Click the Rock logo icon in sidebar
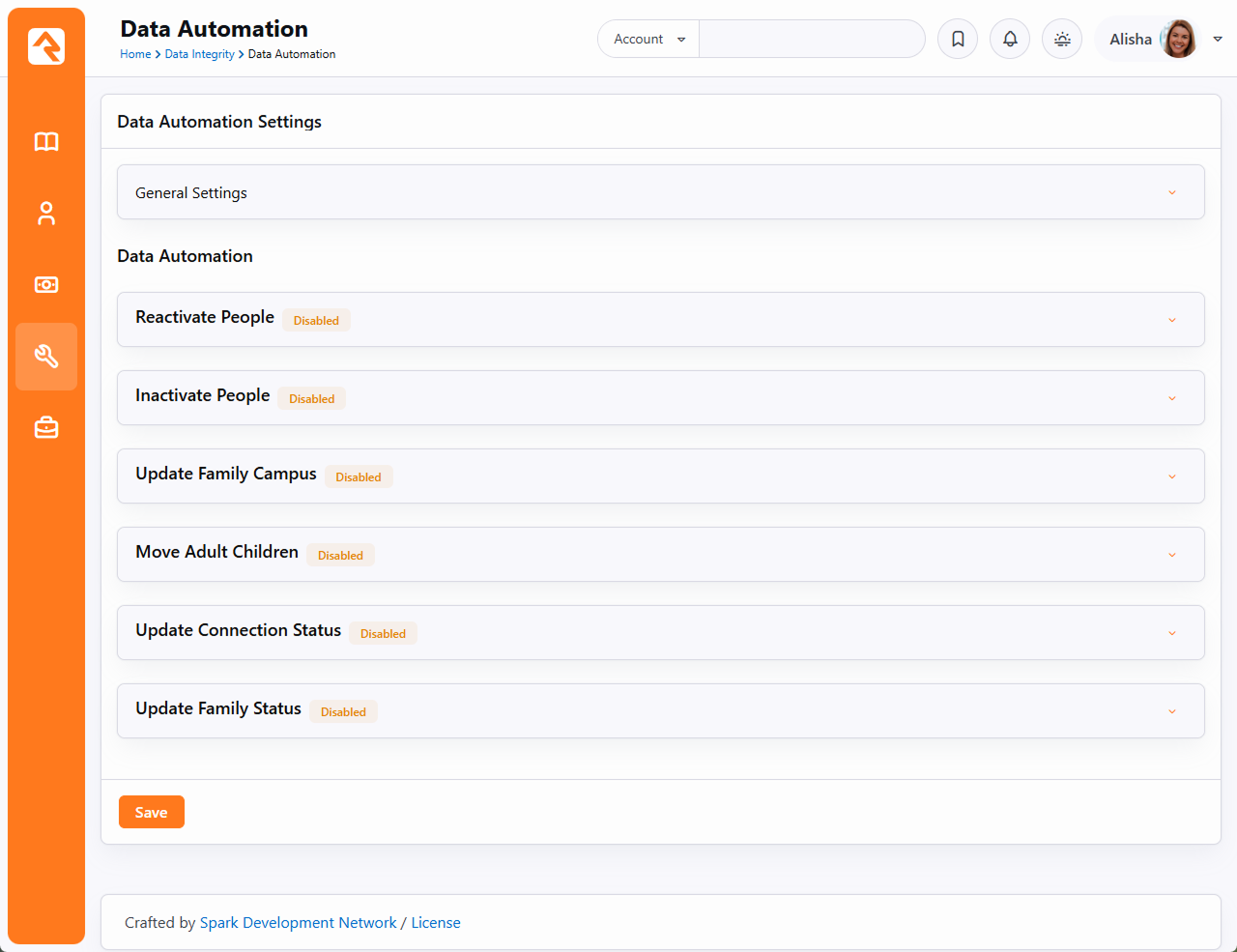Image resolution: width=1237 pixels, height=952 pixels. [x=46, y=45]
